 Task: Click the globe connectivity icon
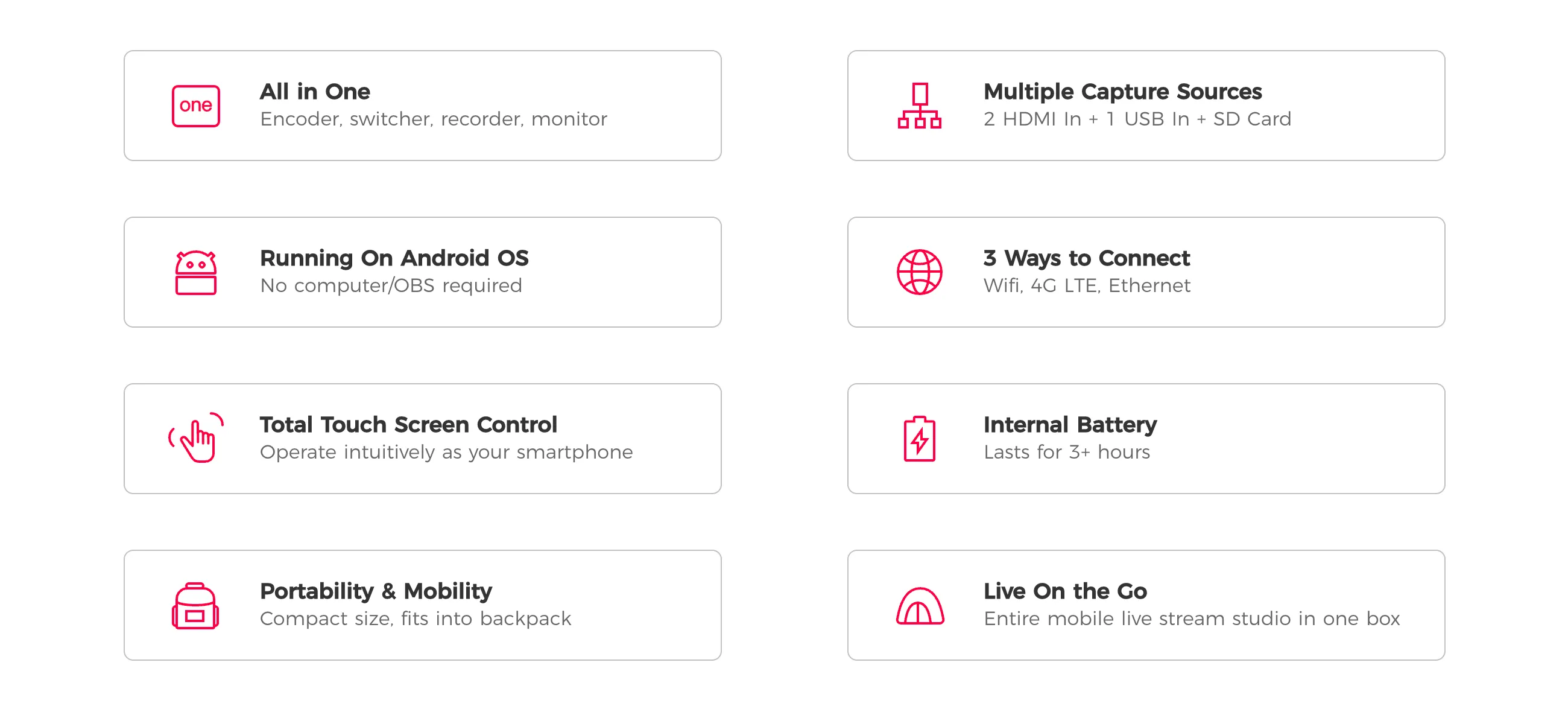[x=919, y=272]
